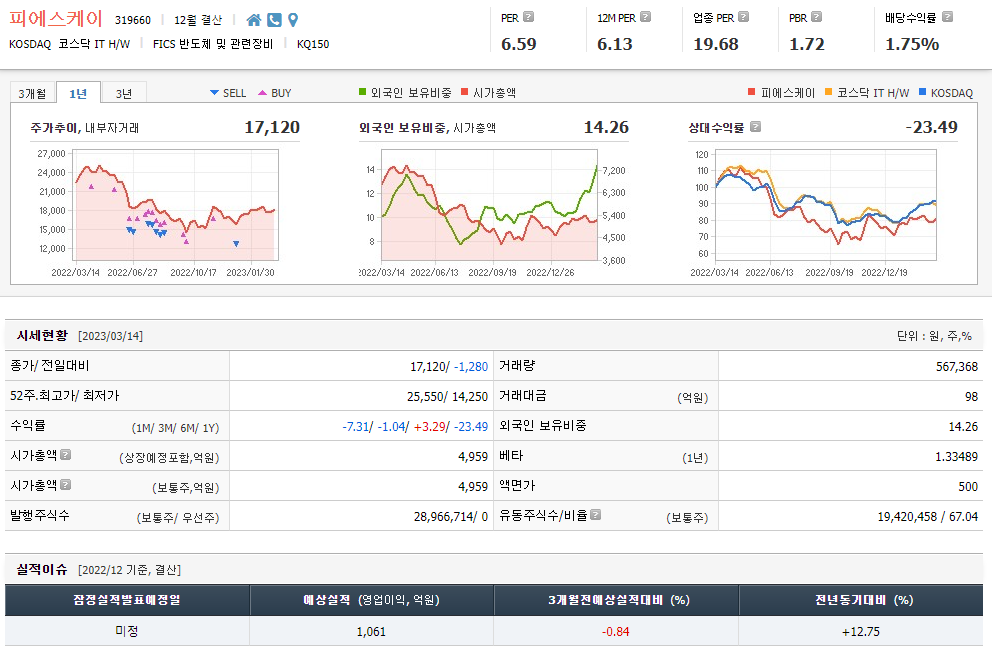Click help icon beside 시가총액 상장예정포함 row
This screenshot has height=655, width=992.
point(65,454)
